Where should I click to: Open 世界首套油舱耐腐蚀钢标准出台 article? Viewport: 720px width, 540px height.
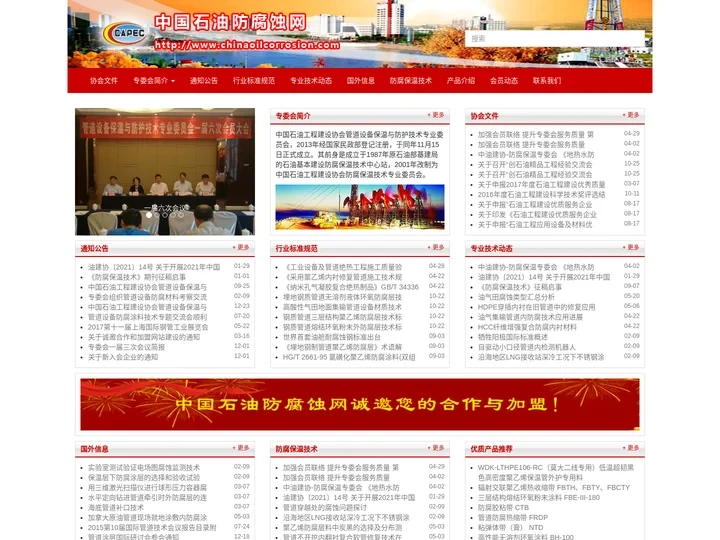332,337
